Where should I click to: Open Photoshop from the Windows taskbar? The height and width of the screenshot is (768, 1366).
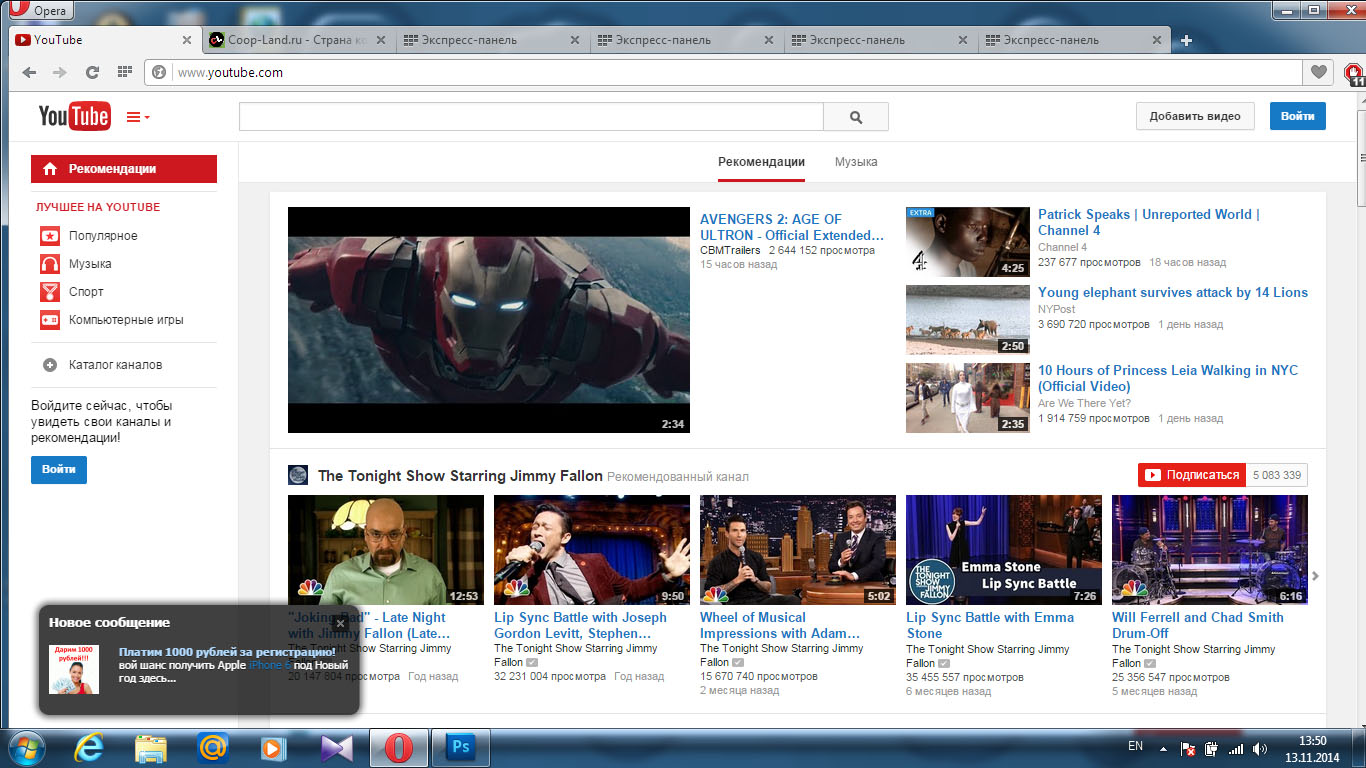click(461, 747)
